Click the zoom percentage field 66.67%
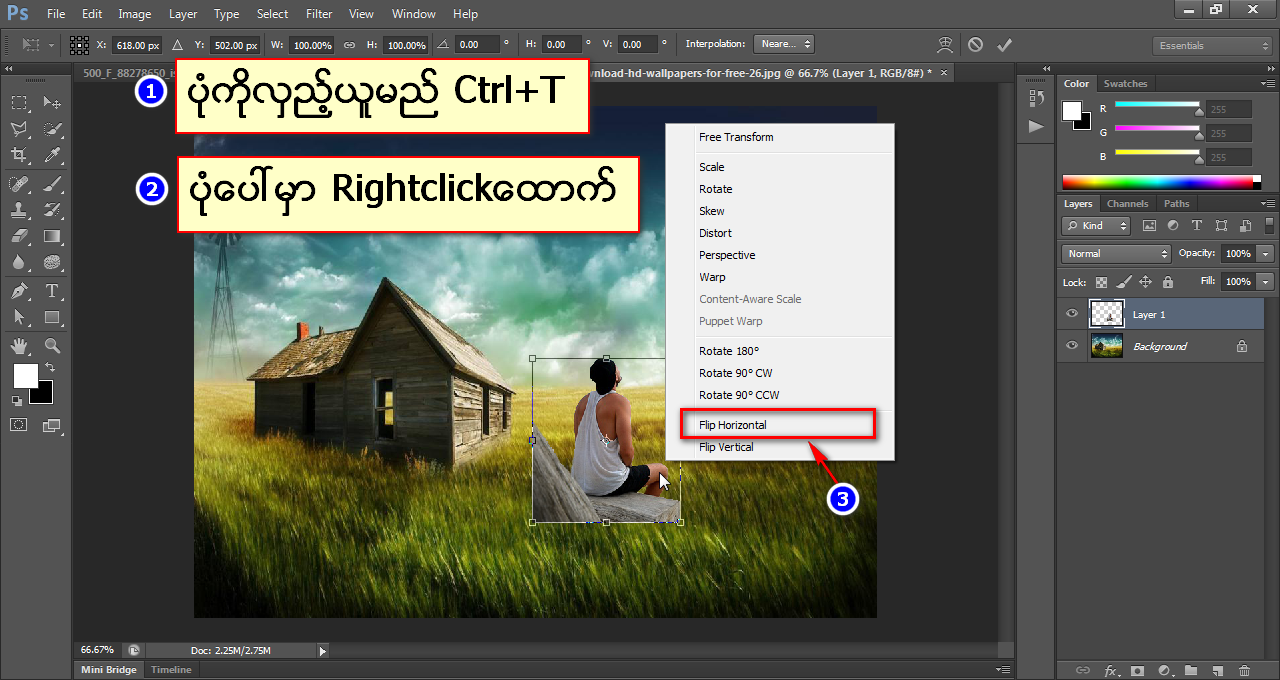 click(x=97, y=650)
